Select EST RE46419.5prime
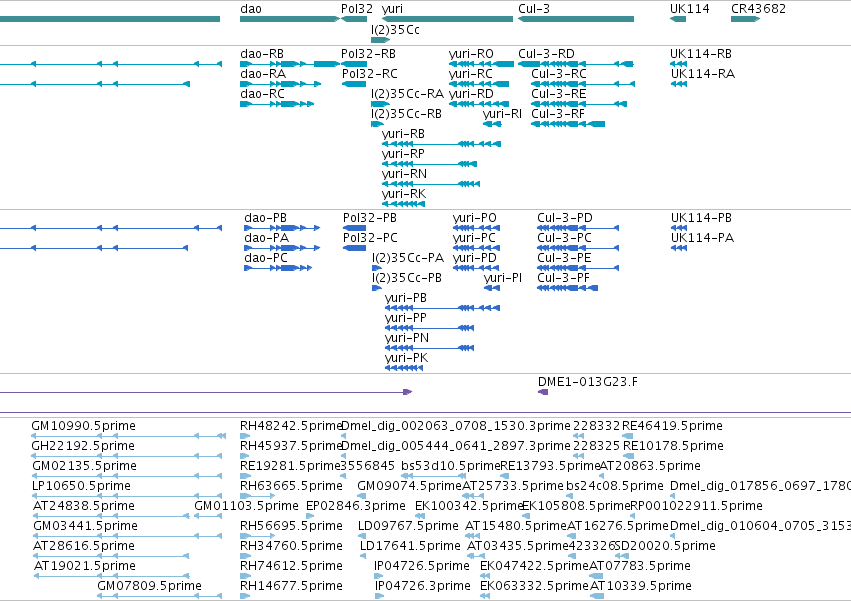Screen dimensions: 851x601 [627, 436]
